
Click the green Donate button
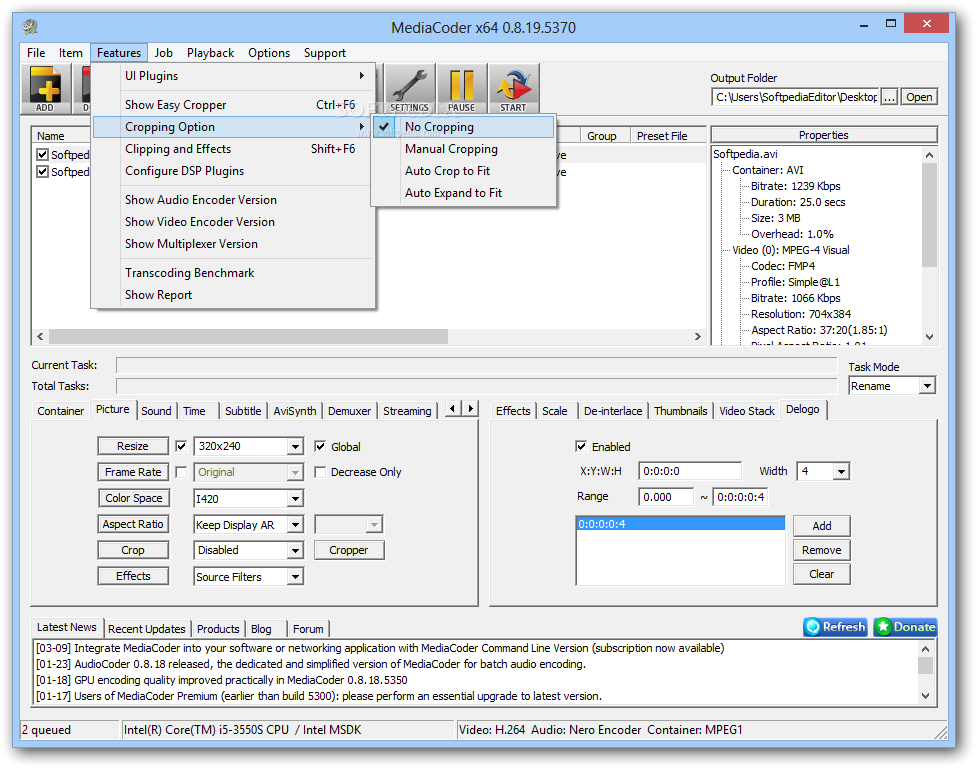pos(906,627)
